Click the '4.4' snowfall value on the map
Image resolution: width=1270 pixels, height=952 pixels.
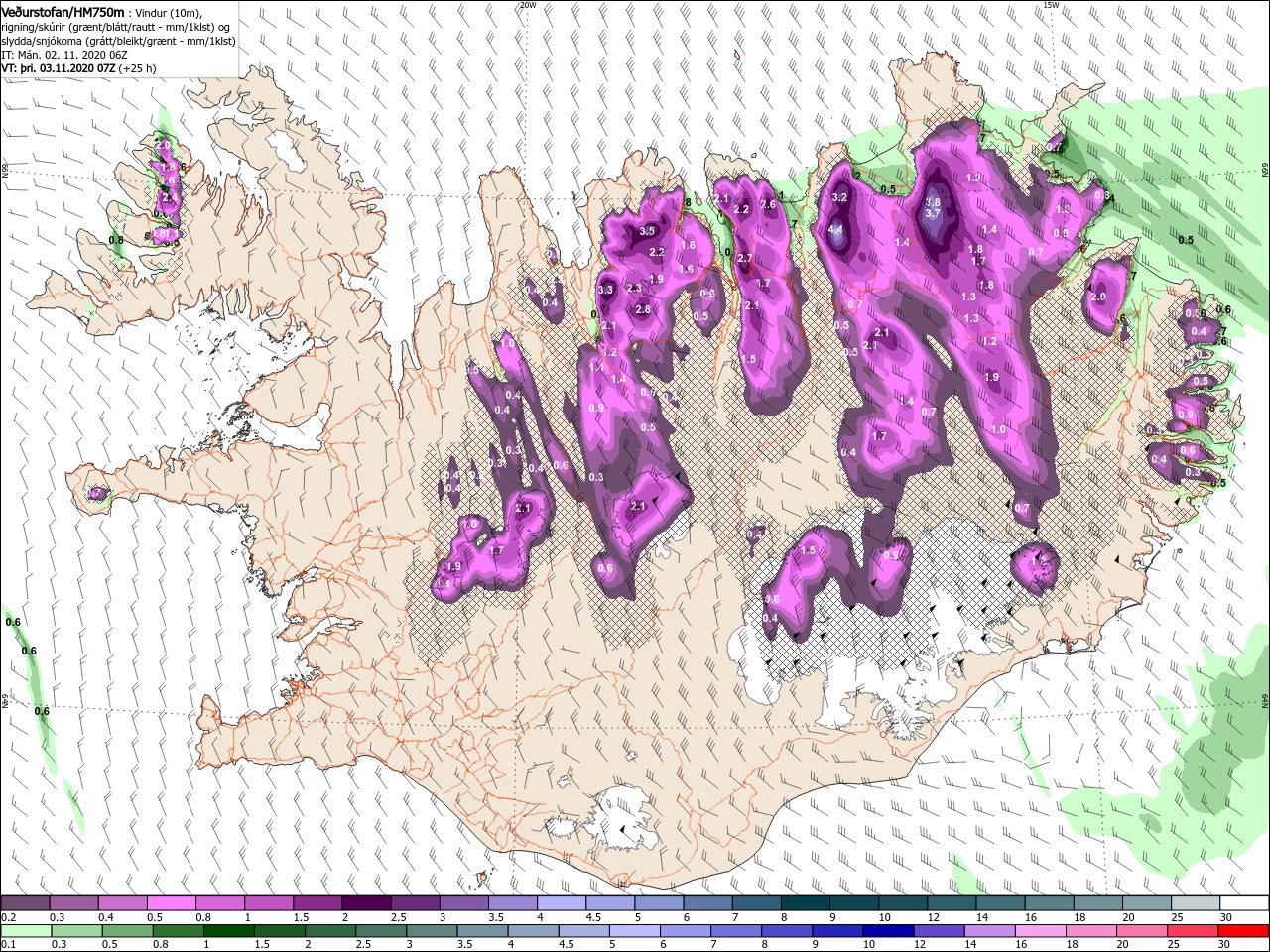835,230
